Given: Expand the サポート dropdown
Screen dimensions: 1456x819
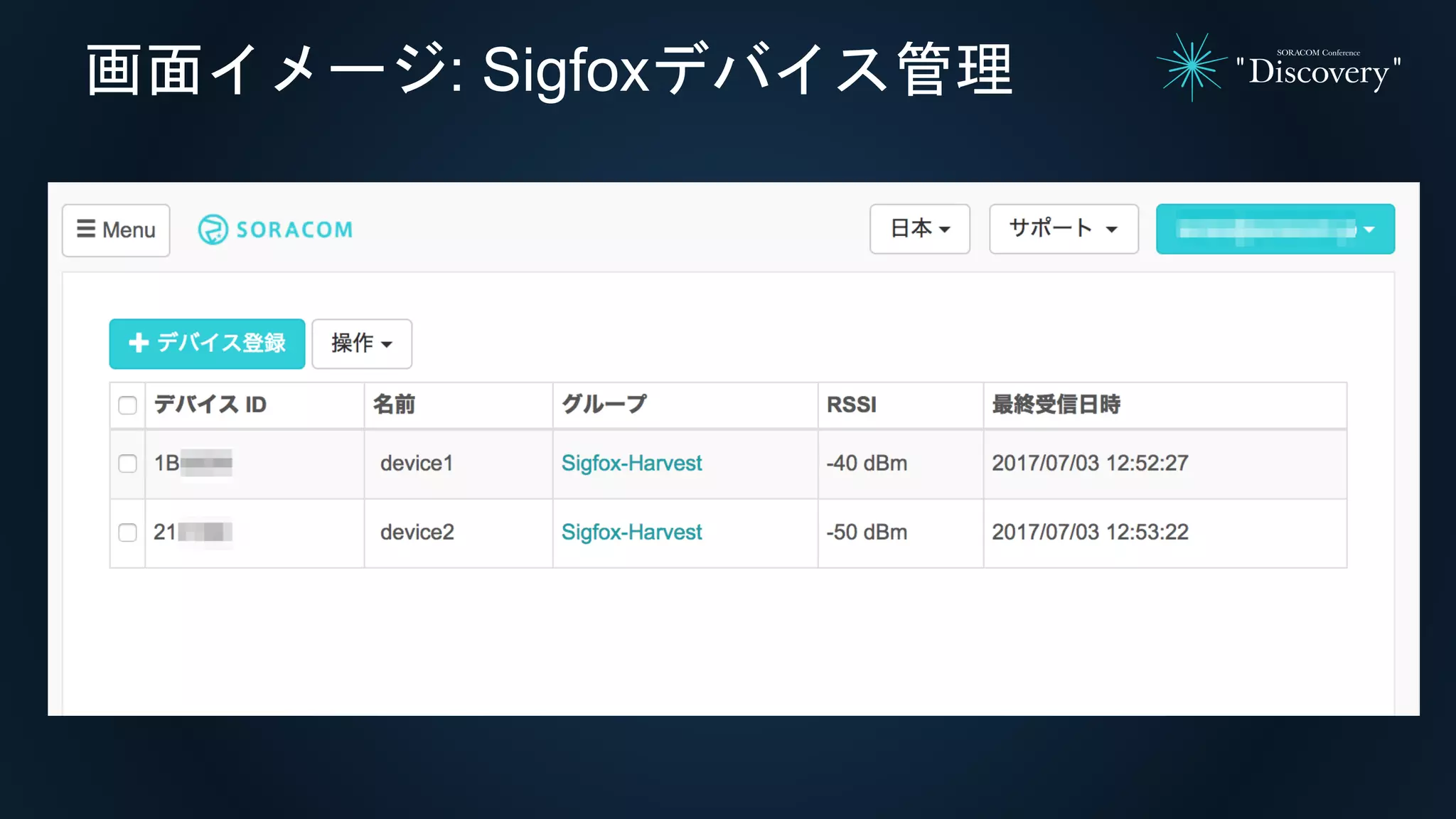Looking at the screenshot, I should [1064, 229].
